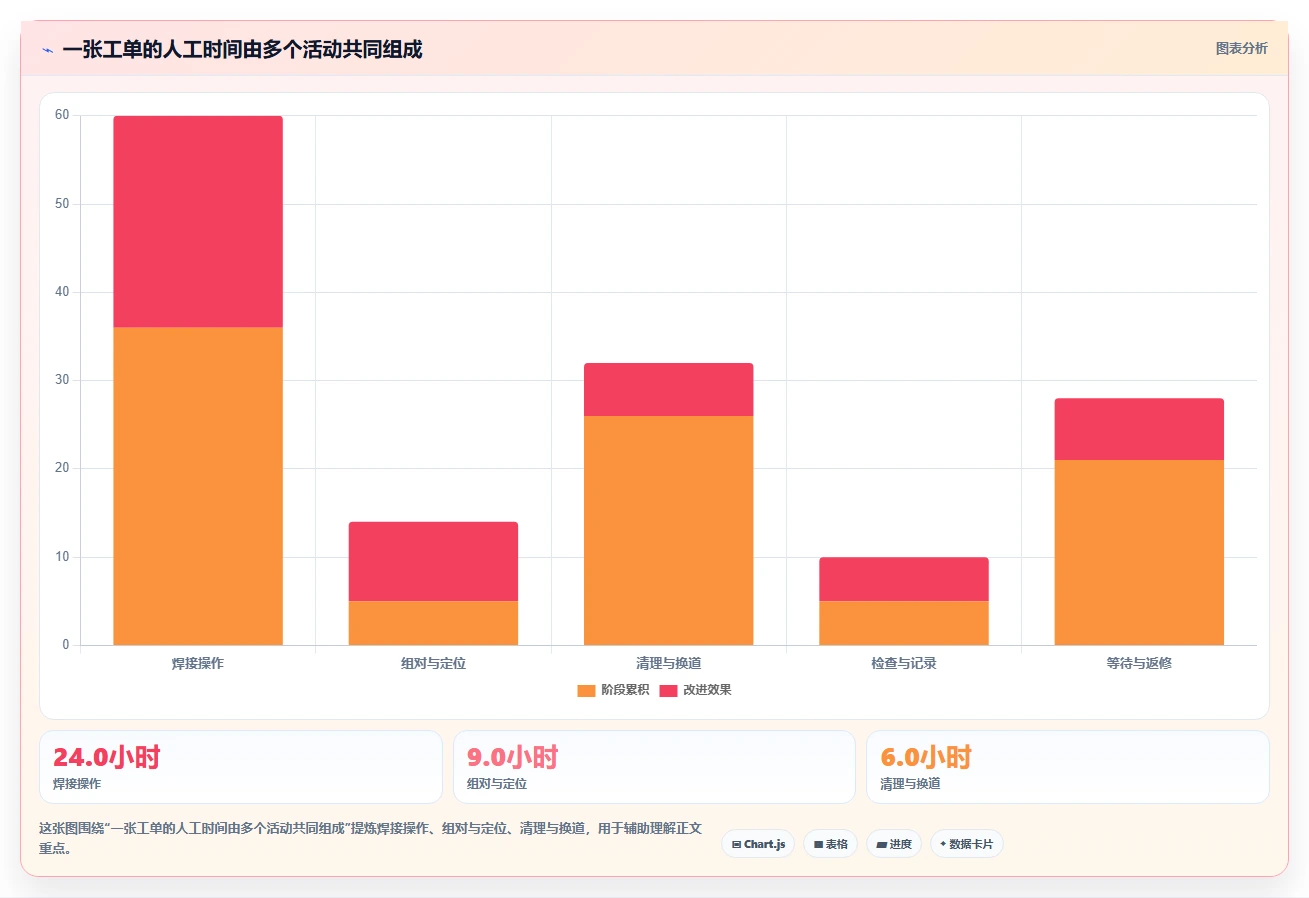This screenshot has width=1309, height=898.
Task: Click the red segment of the 检查与记录 bar
Action: [904, 579]
